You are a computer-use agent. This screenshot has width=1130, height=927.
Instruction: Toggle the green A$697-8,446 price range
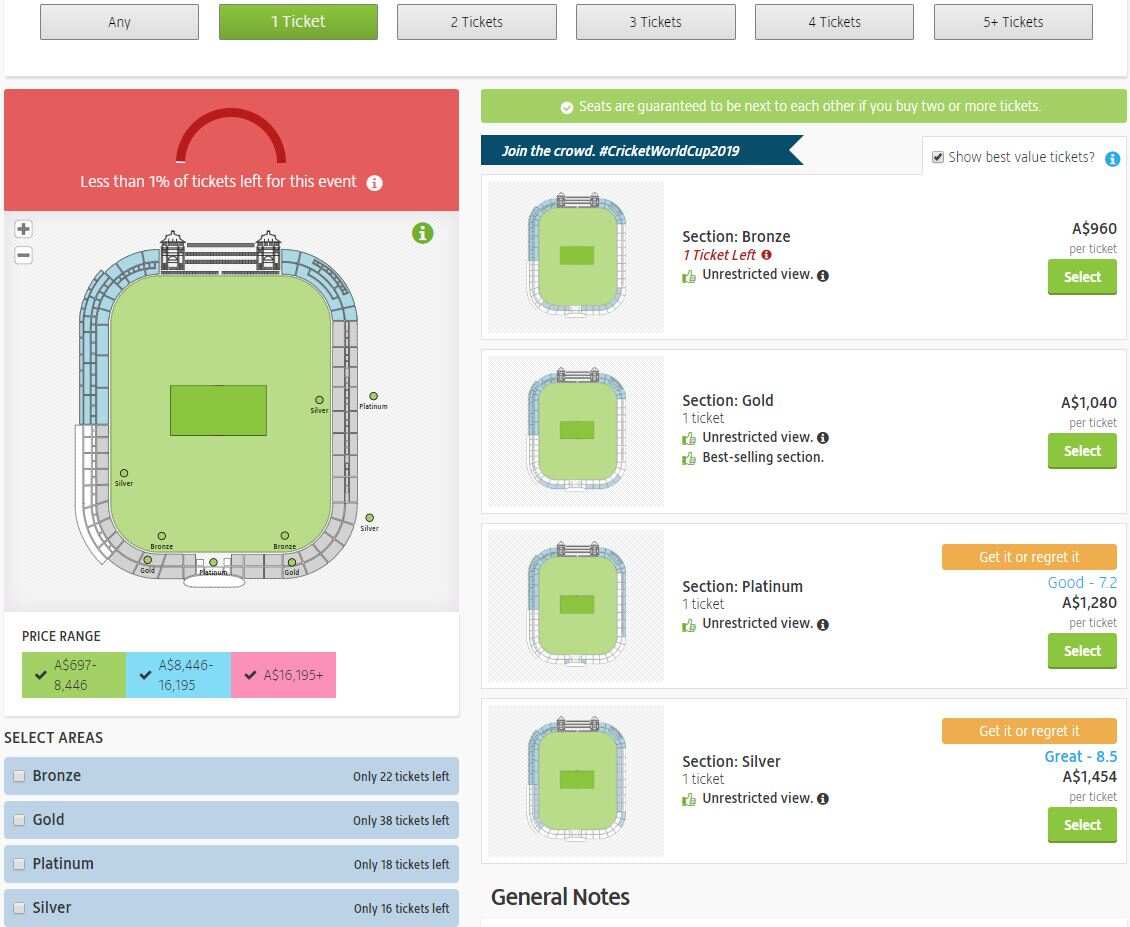[x=74, y=674]
